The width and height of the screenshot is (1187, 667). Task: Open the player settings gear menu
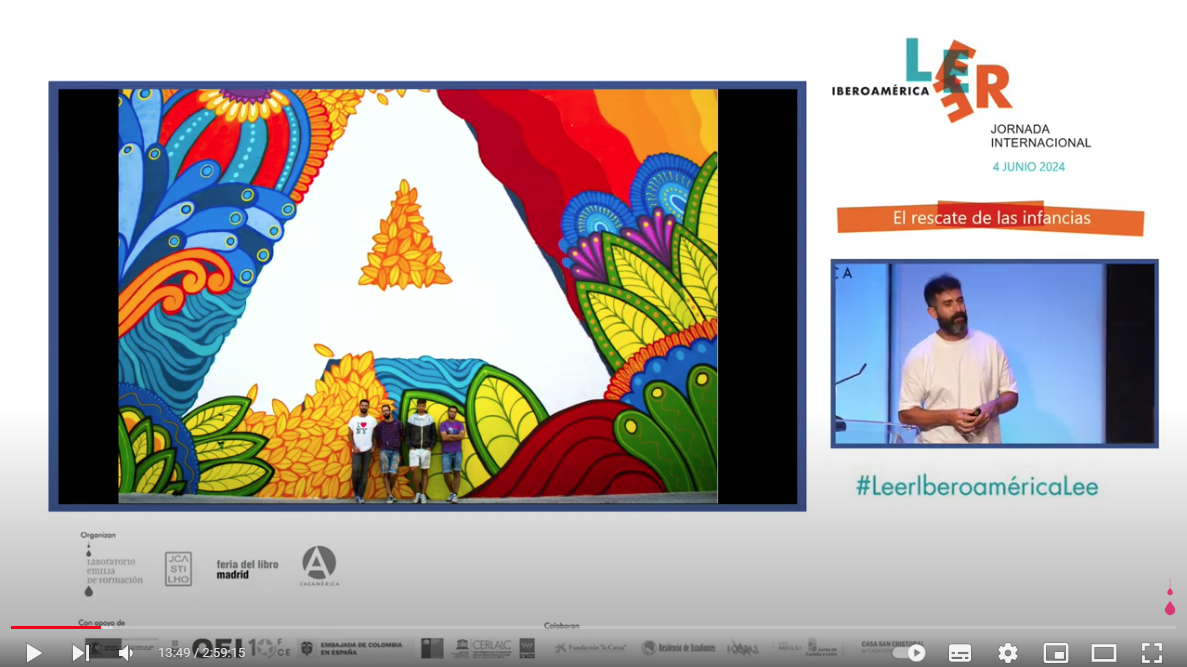click(1007, 653)
